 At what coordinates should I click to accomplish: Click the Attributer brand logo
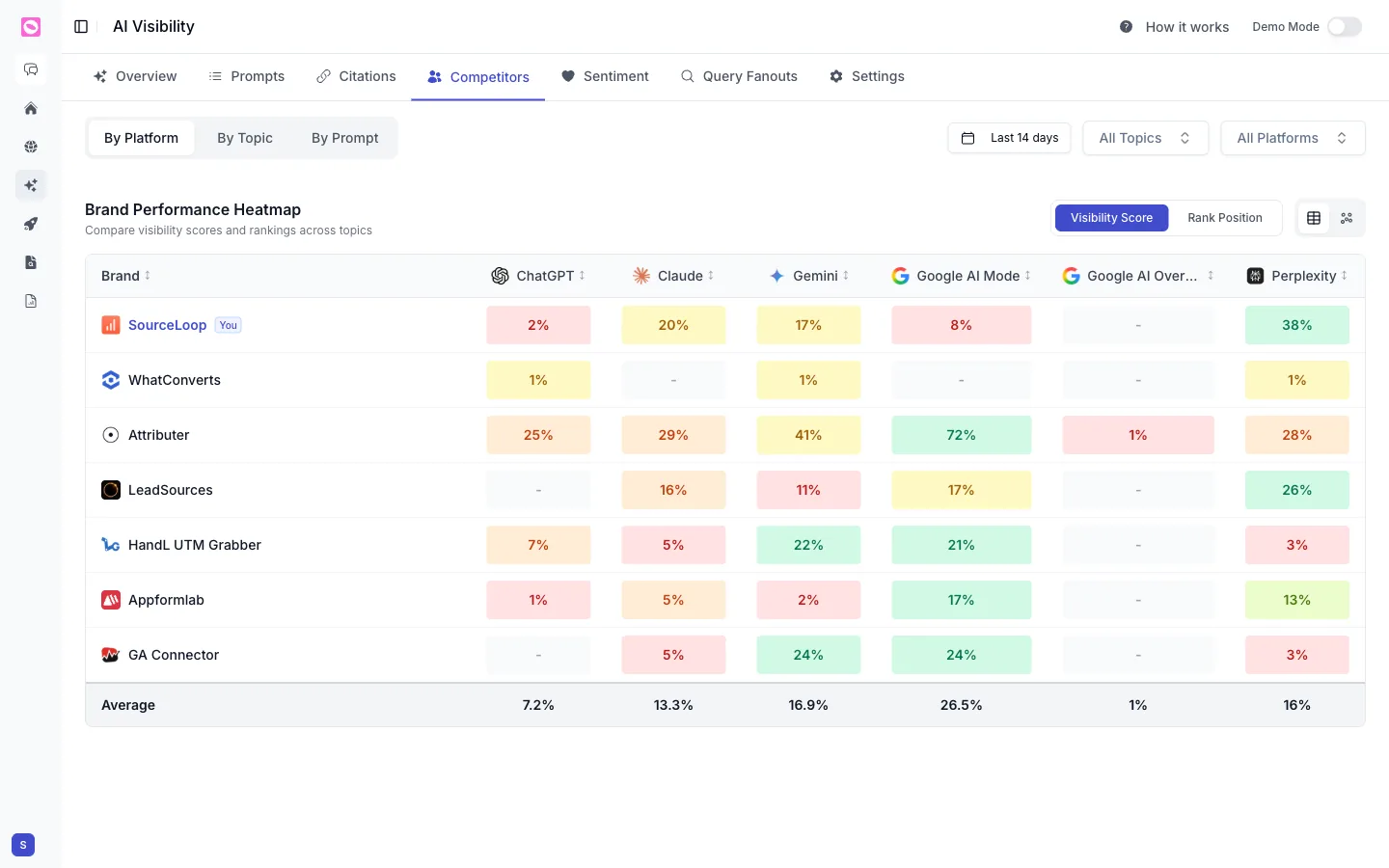point(111,435)
